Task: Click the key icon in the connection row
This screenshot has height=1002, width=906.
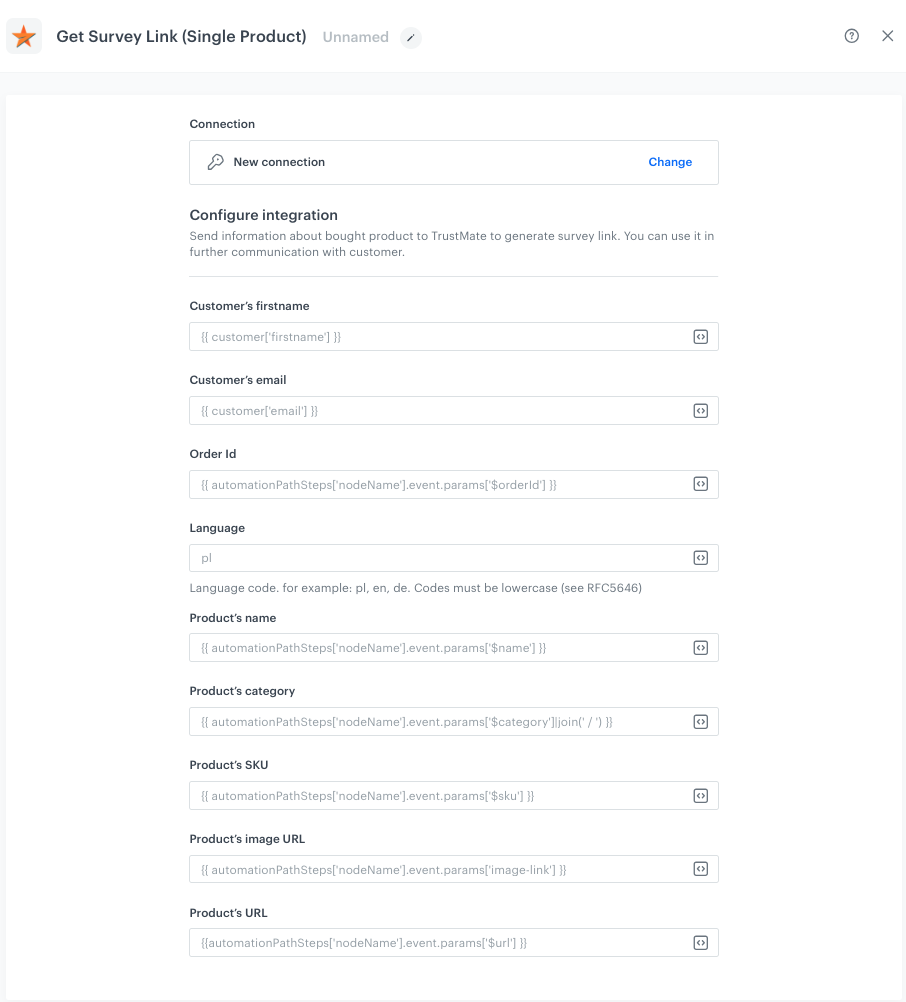Action: point(216,161)
